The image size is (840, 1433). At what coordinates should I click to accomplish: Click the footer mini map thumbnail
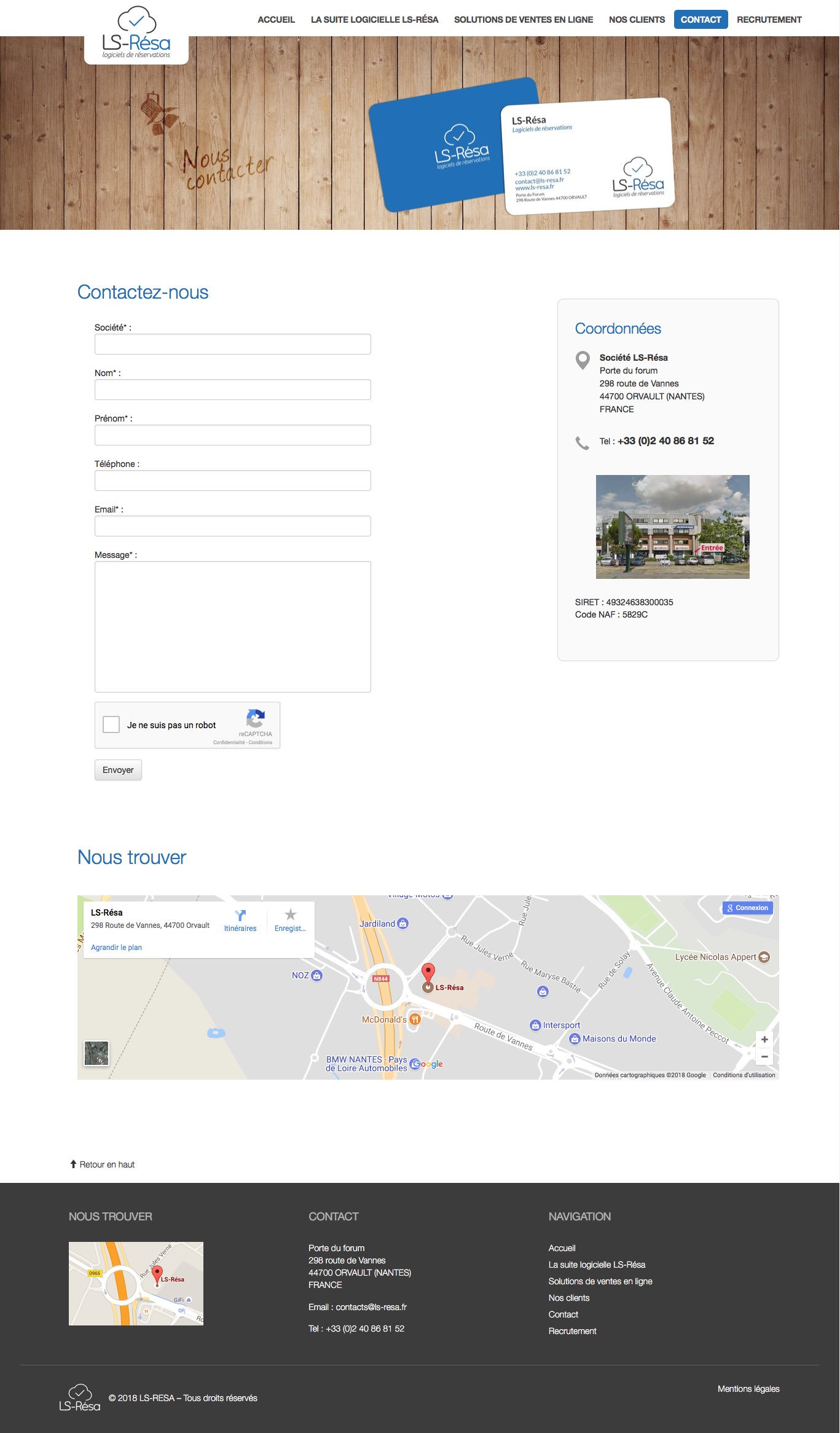coord(136,1284)
